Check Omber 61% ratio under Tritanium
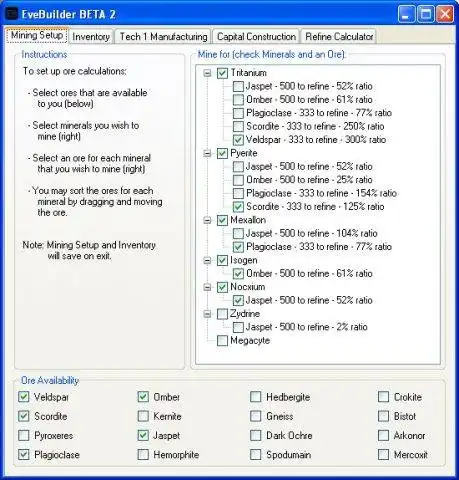 [x=238, y=100]
